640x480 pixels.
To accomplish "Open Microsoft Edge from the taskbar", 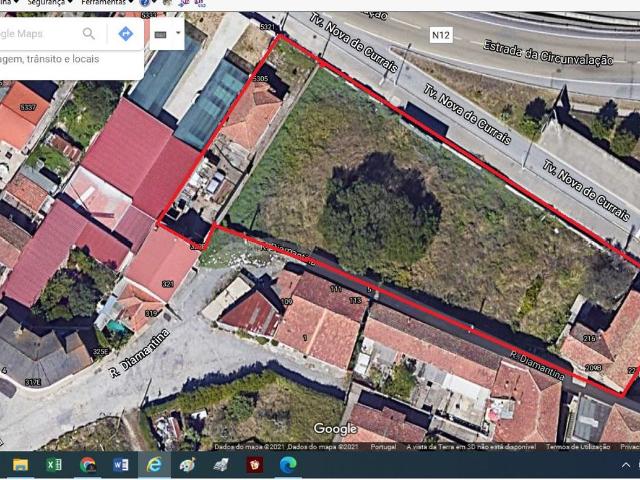I will [288, 464].
